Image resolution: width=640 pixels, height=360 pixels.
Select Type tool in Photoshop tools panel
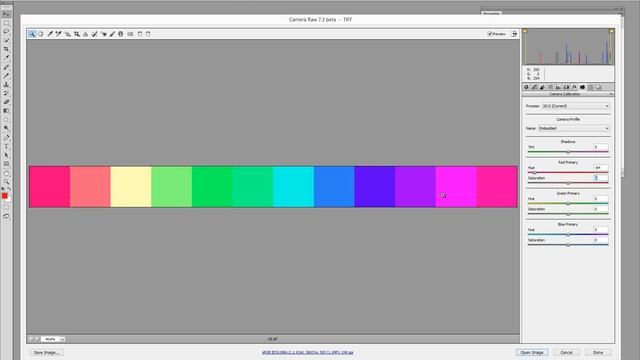(6, 146)
